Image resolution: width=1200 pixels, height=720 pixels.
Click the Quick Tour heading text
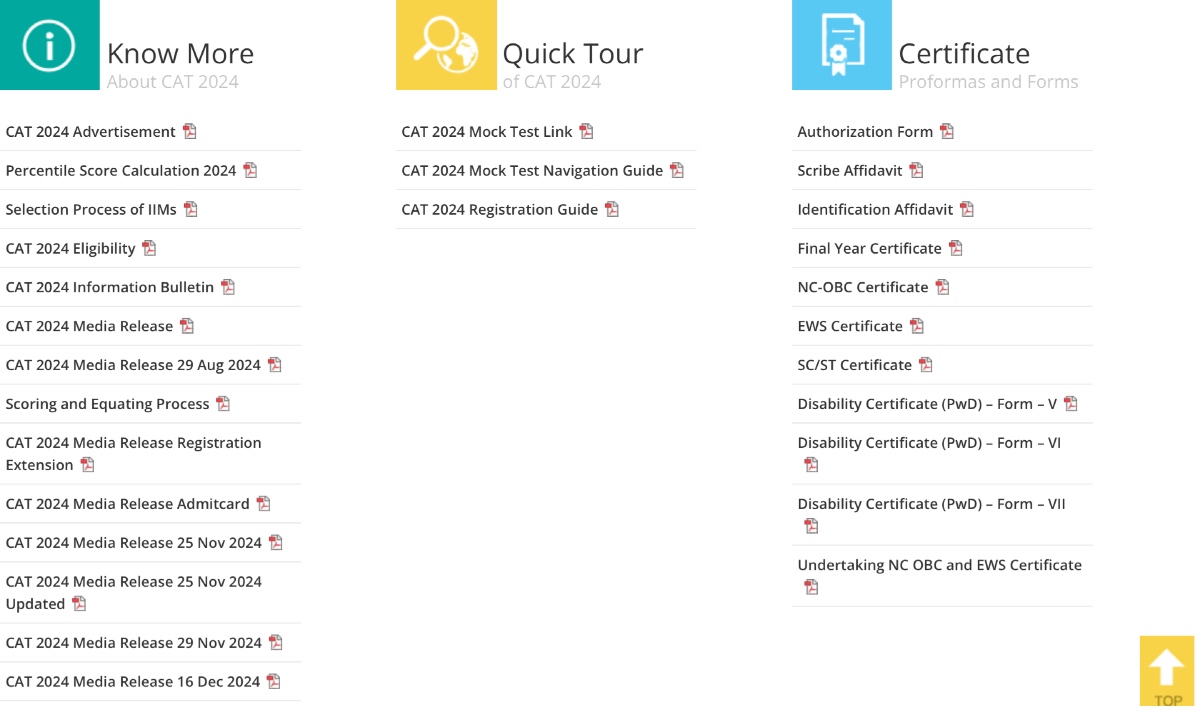pyautogui.click(x=573, y=53)
